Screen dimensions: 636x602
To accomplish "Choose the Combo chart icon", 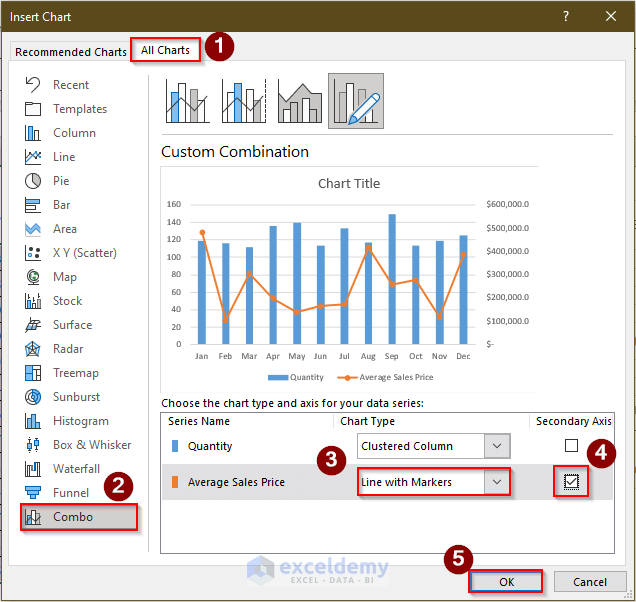I will [33, 517].
